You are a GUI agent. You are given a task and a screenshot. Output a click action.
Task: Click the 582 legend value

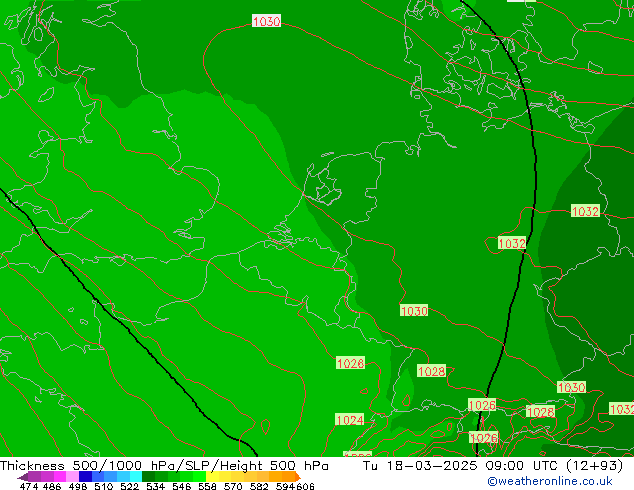259,486
